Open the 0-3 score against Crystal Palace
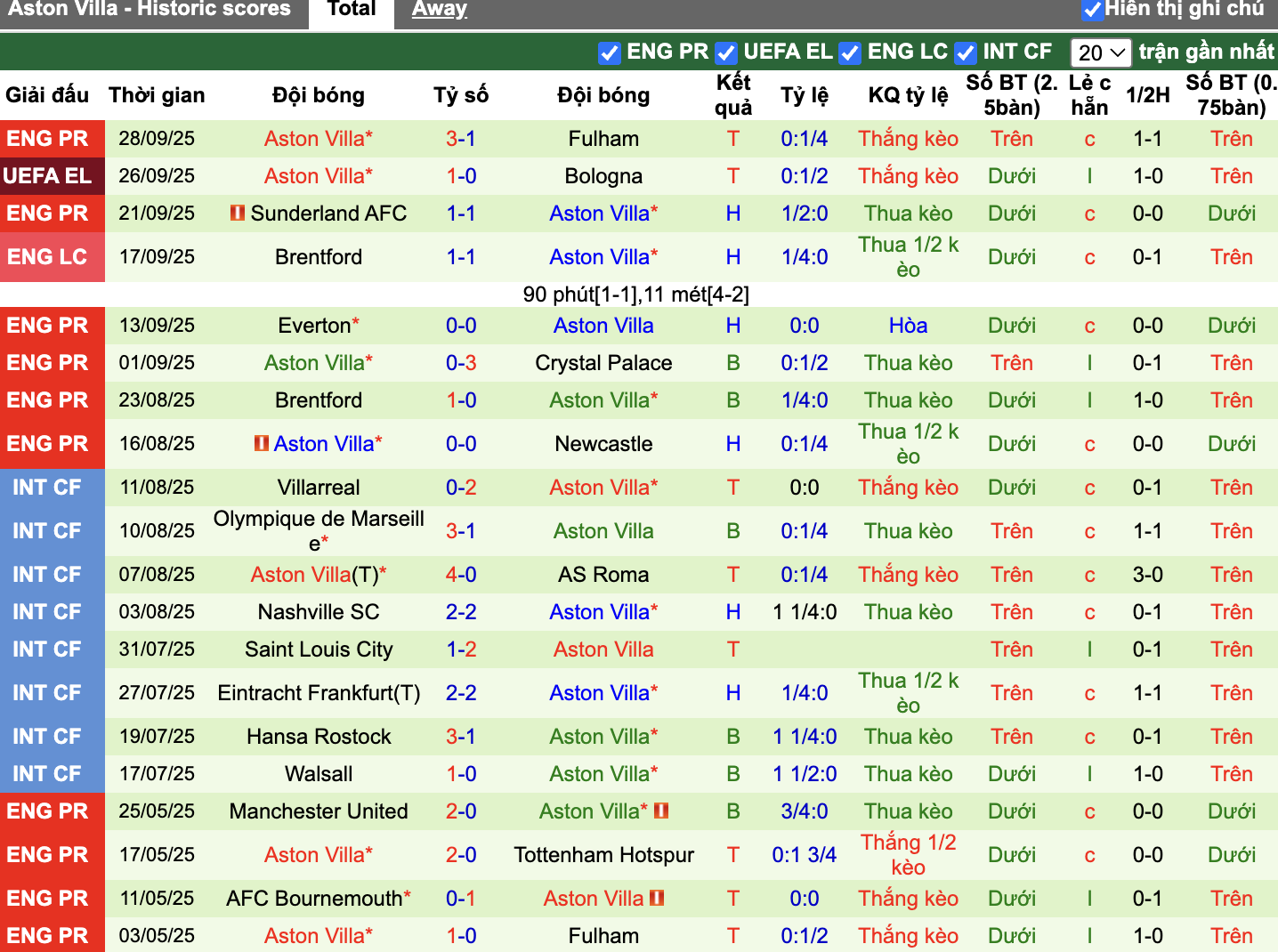 [461, 363]
